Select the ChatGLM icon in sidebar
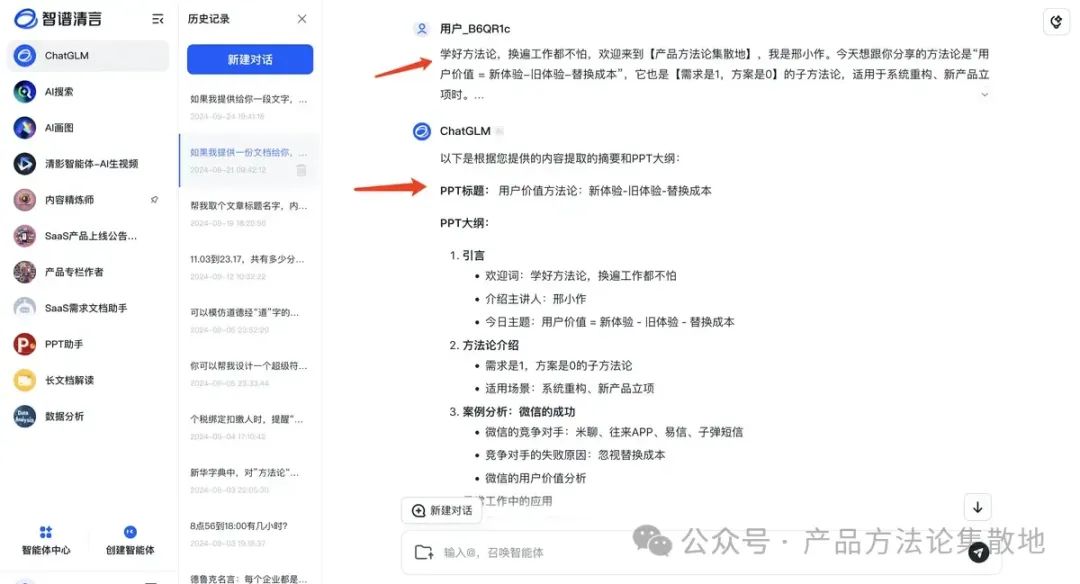 (25, 55)
